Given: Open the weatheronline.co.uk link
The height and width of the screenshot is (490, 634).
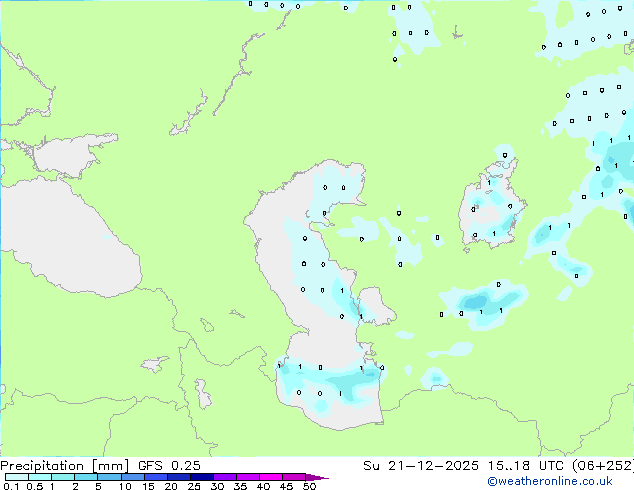Looking at the screenshot, I should pyautogui.click(x=550, y=481).
